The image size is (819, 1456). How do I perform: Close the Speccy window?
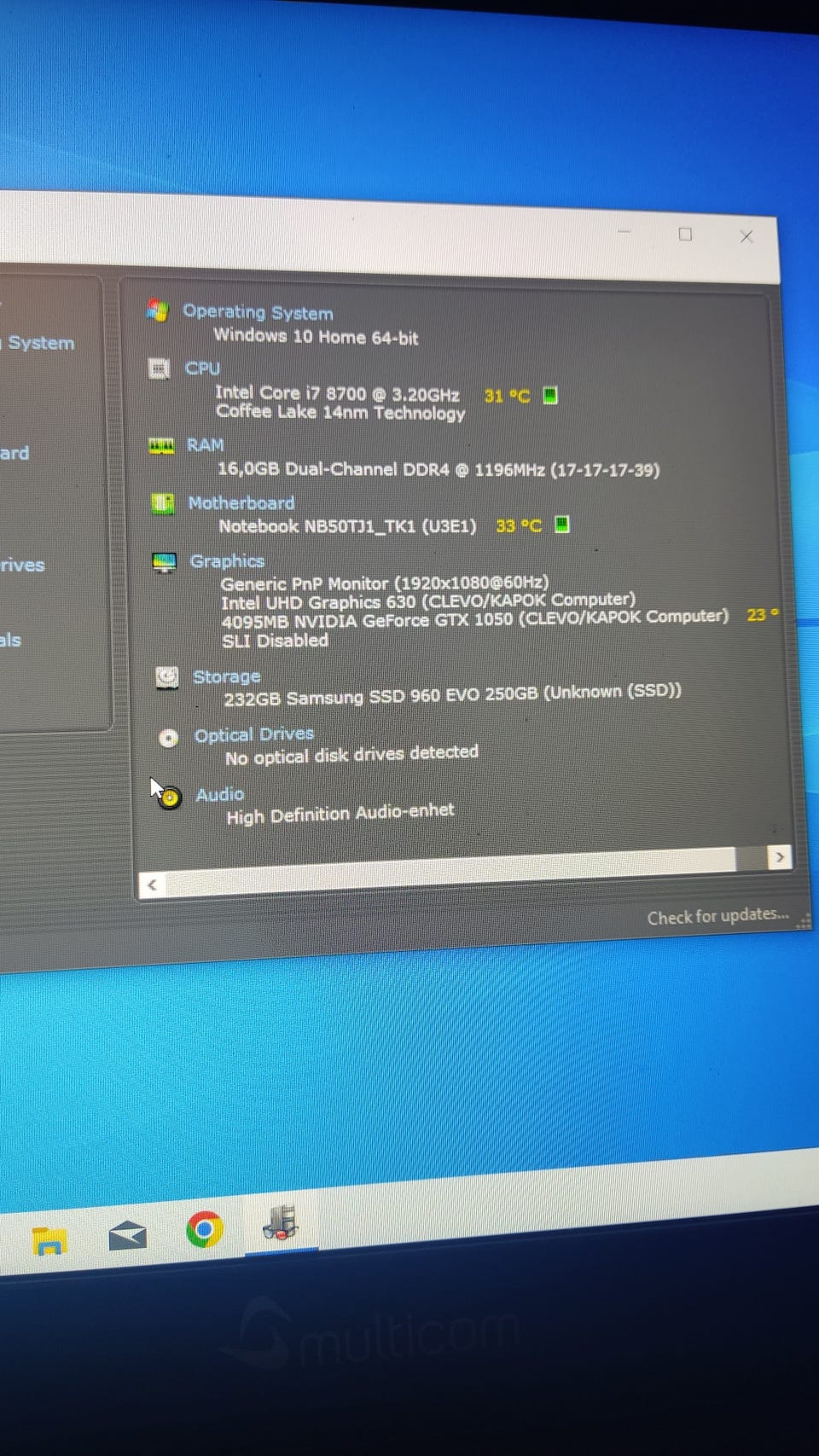tap(746, 236)
